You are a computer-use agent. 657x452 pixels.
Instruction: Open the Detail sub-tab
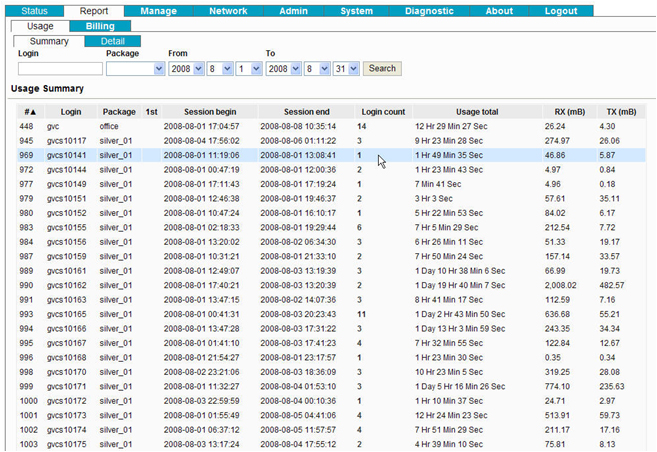tap(112, 41)
